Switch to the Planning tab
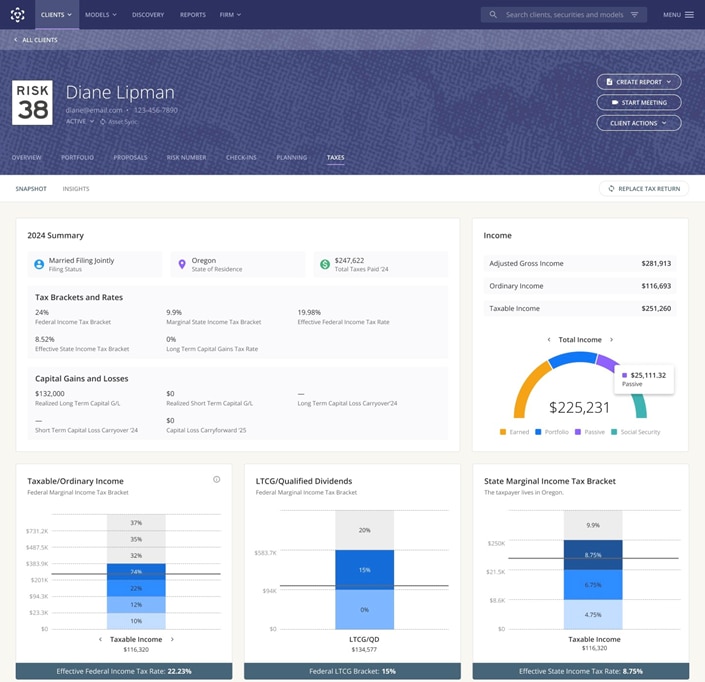 click(291, 158)
